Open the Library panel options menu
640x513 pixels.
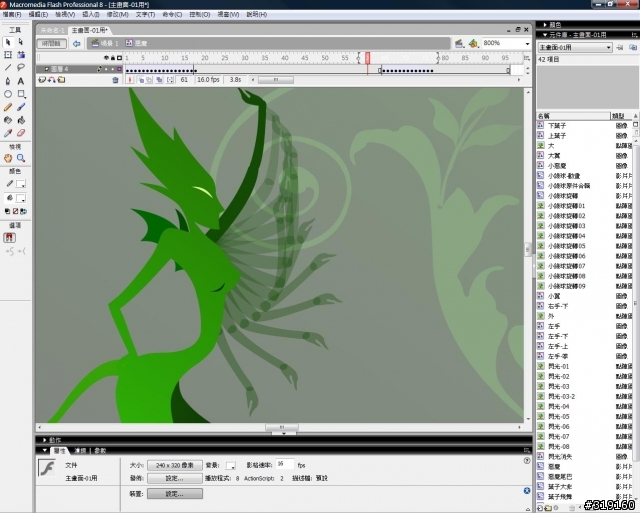[634, 35]
